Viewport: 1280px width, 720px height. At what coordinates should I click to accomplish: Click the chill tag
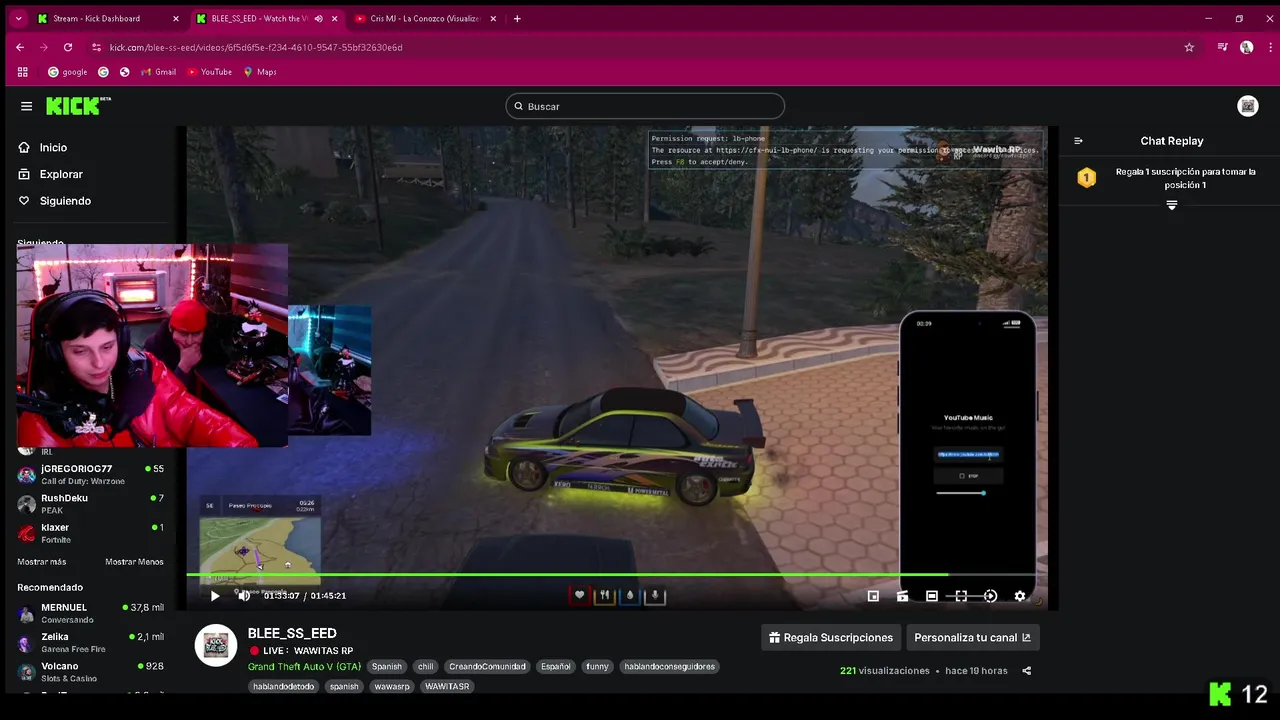pos(426,667)
